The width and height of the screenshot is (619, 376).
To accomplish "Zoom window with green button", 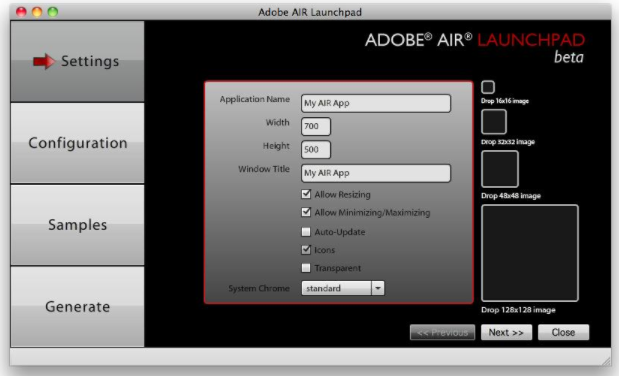I will pyautogui.click(x=53, y=12).
